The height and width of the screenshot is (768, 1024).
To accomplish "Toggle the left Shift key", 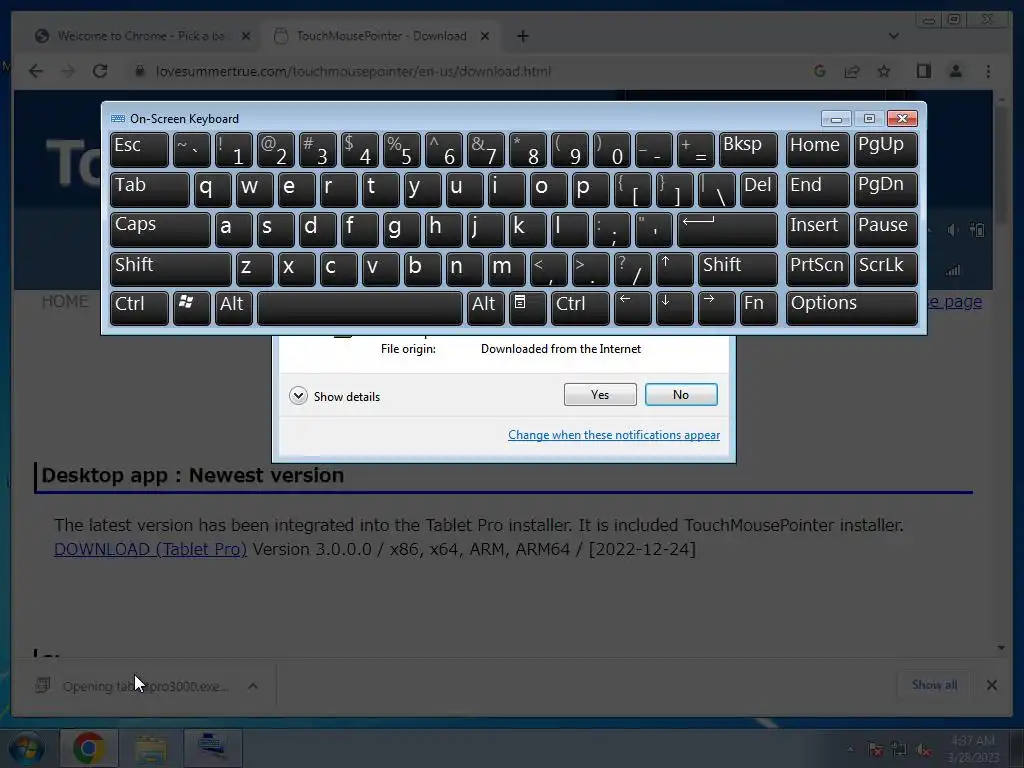I will pyautogui.click(x=170, y=269).
